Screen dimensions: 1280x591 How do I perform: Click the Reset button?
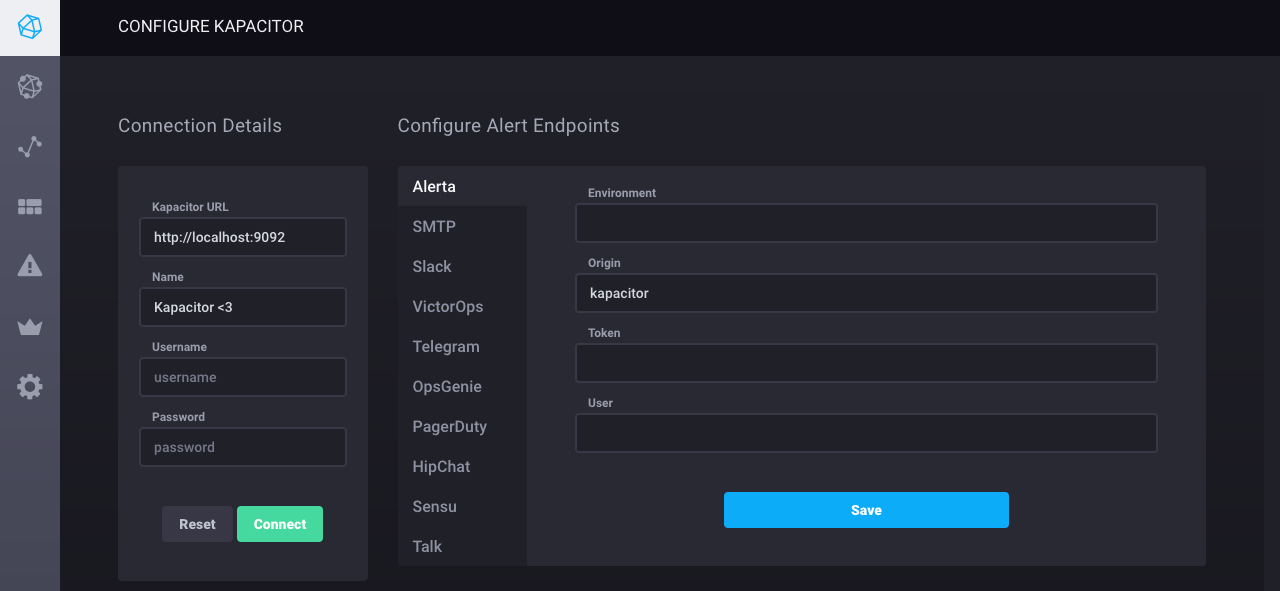197,524
